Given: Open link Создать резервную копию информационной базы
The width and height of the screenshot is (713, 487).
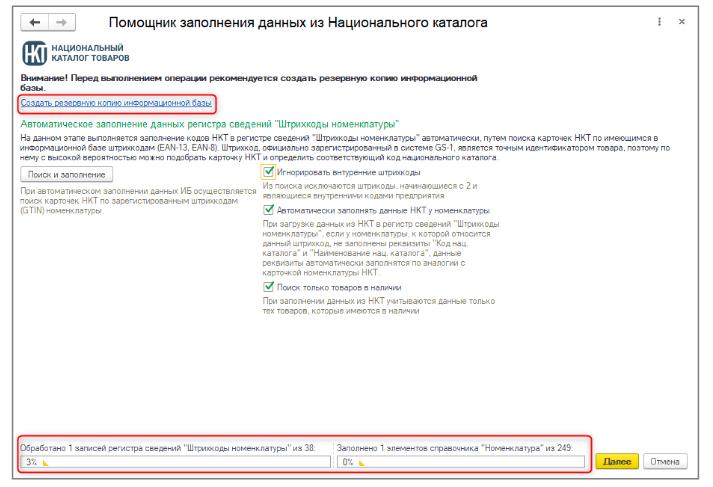Looking at the screenshot, I should tap(116, 103).
